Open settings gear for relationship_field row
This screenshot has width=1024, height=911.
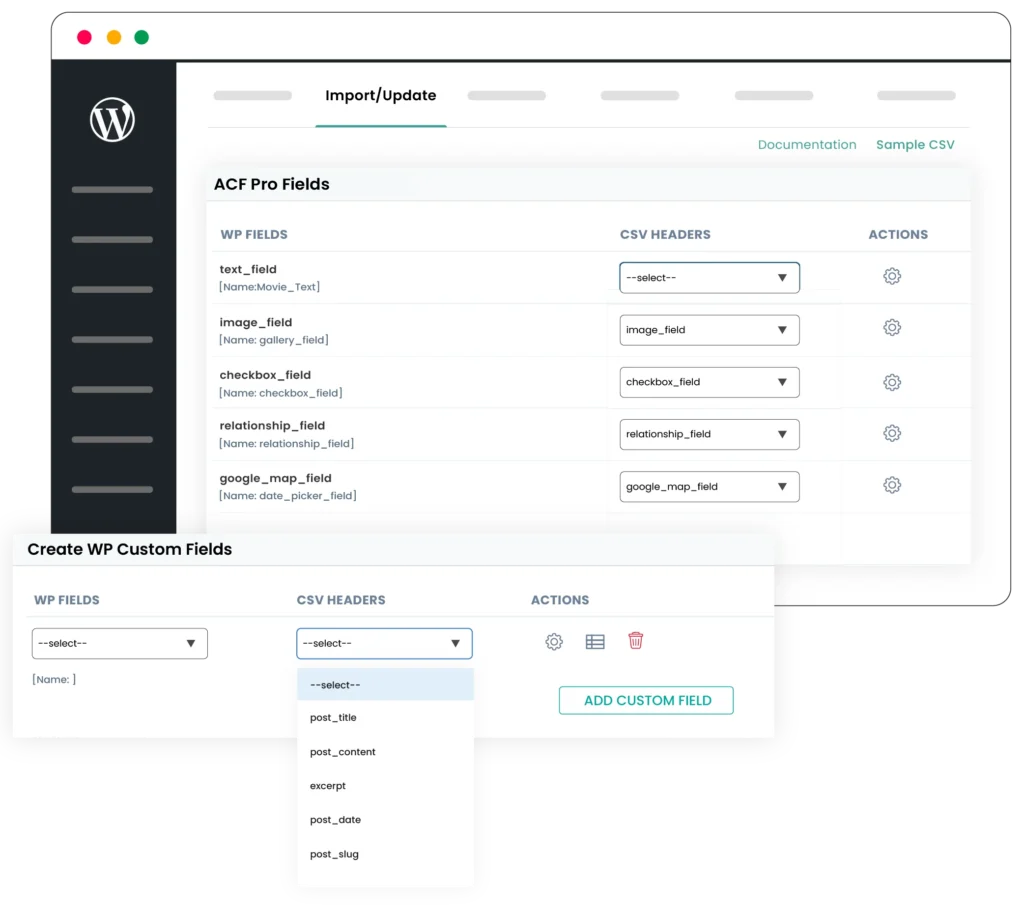click(x=891, y=434)
